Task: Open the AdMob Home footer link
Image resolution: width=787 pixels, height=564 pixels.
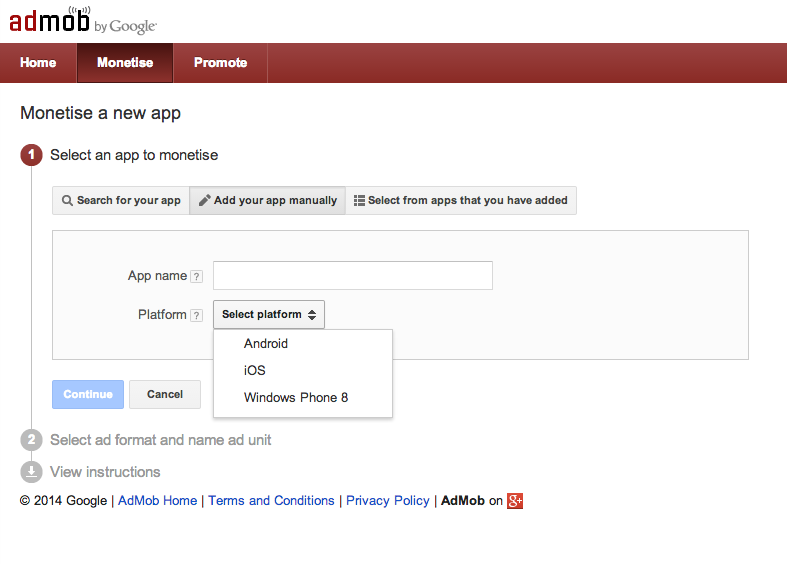Action: 158,501
